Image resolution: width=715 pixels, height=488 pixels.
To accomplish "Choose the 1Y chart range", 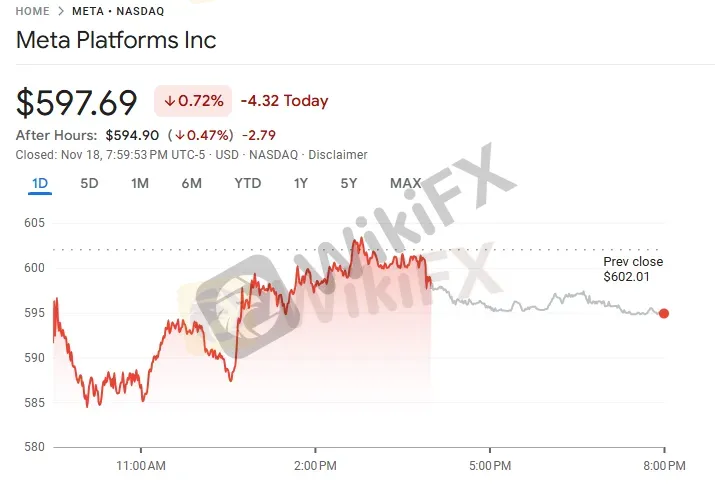I will coord(300,183).
